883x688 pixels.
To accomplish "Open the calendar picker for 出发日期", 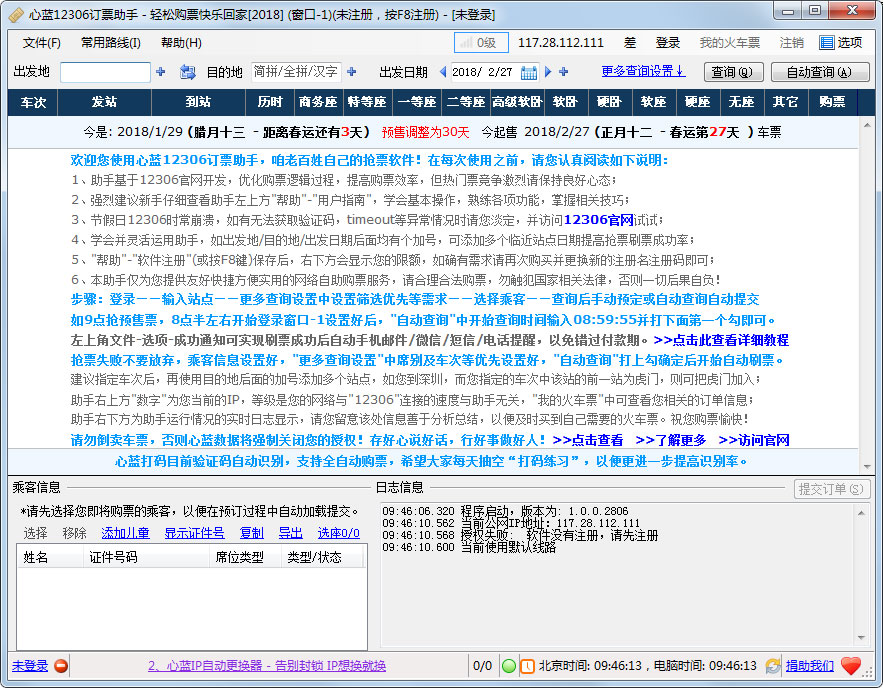I will [529, 72].
